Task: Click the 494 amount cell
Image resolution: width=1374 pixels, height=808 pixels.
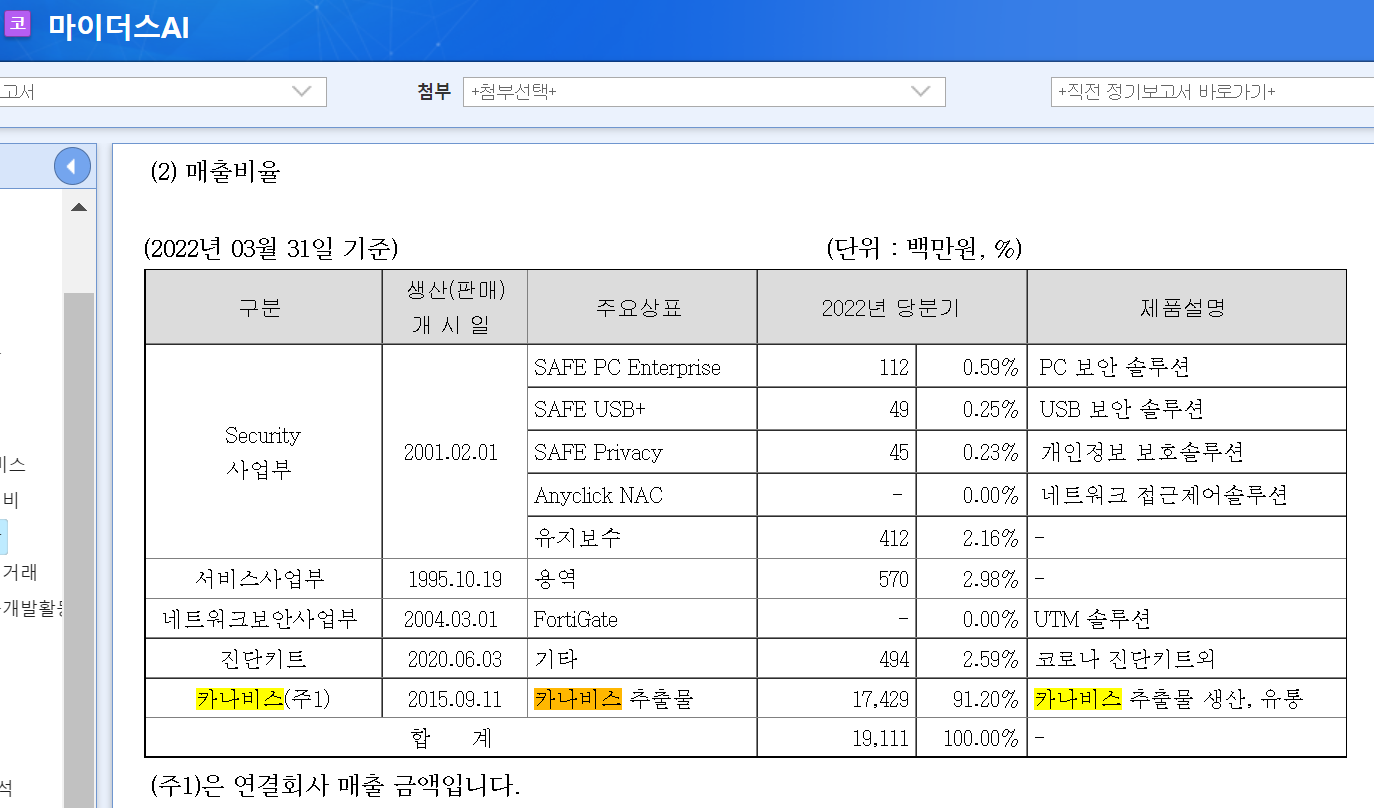Action: 836,659
